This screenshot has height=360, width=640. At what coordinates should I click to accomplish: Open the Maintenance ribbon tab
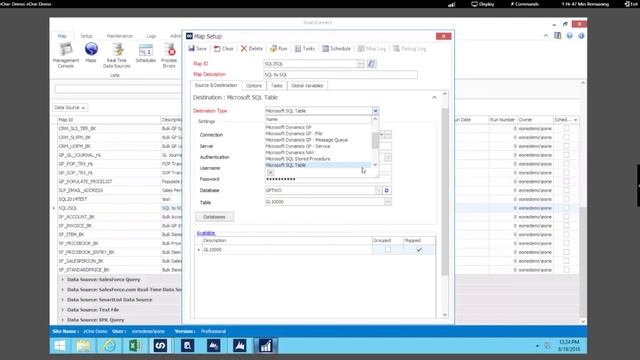[x=119, y=36]
